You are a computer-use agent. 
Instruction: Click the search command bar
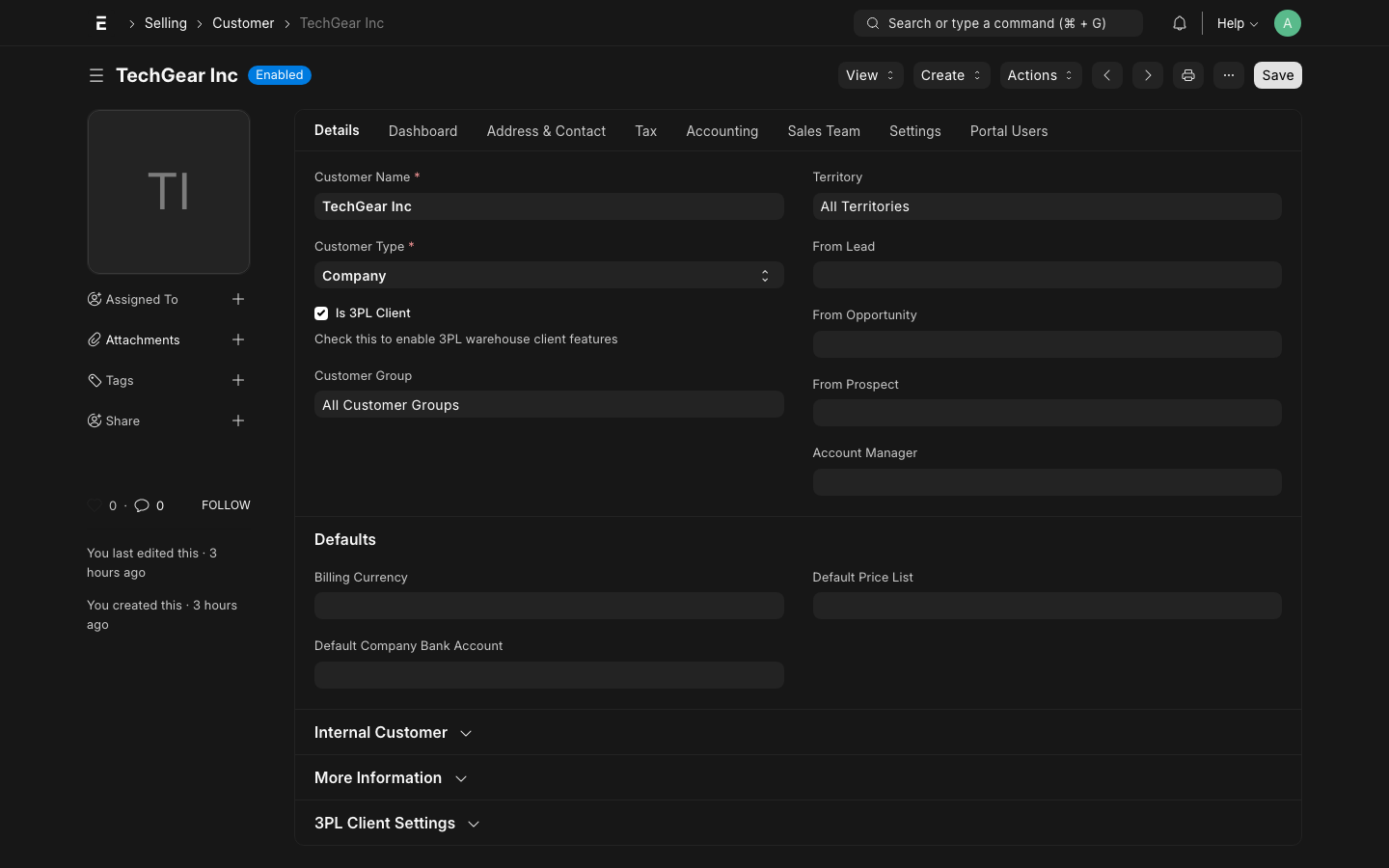(x=997, y=22)
